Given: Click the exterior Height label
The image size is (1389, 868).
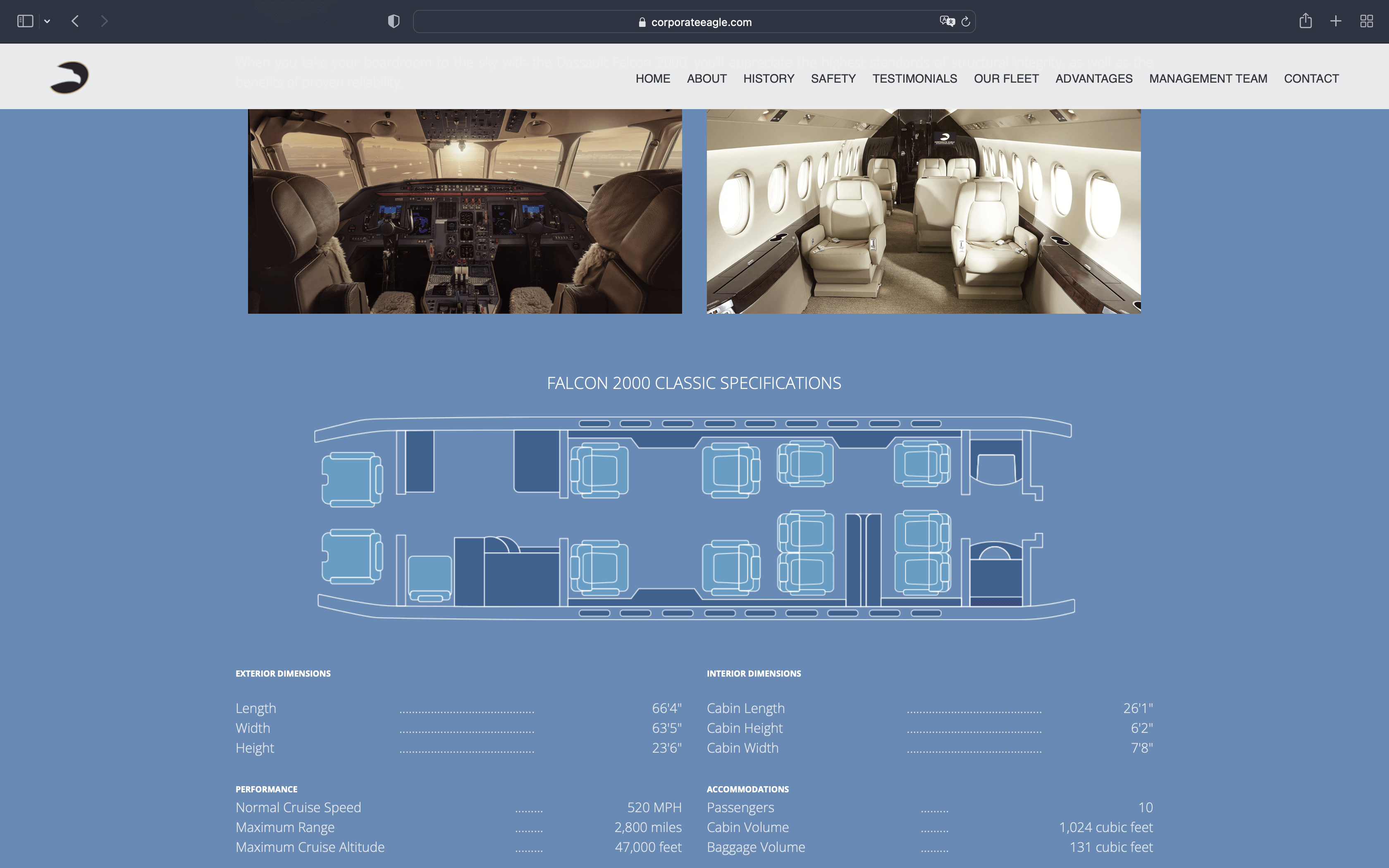Looking at the screenshot, I should coord(255,748).
